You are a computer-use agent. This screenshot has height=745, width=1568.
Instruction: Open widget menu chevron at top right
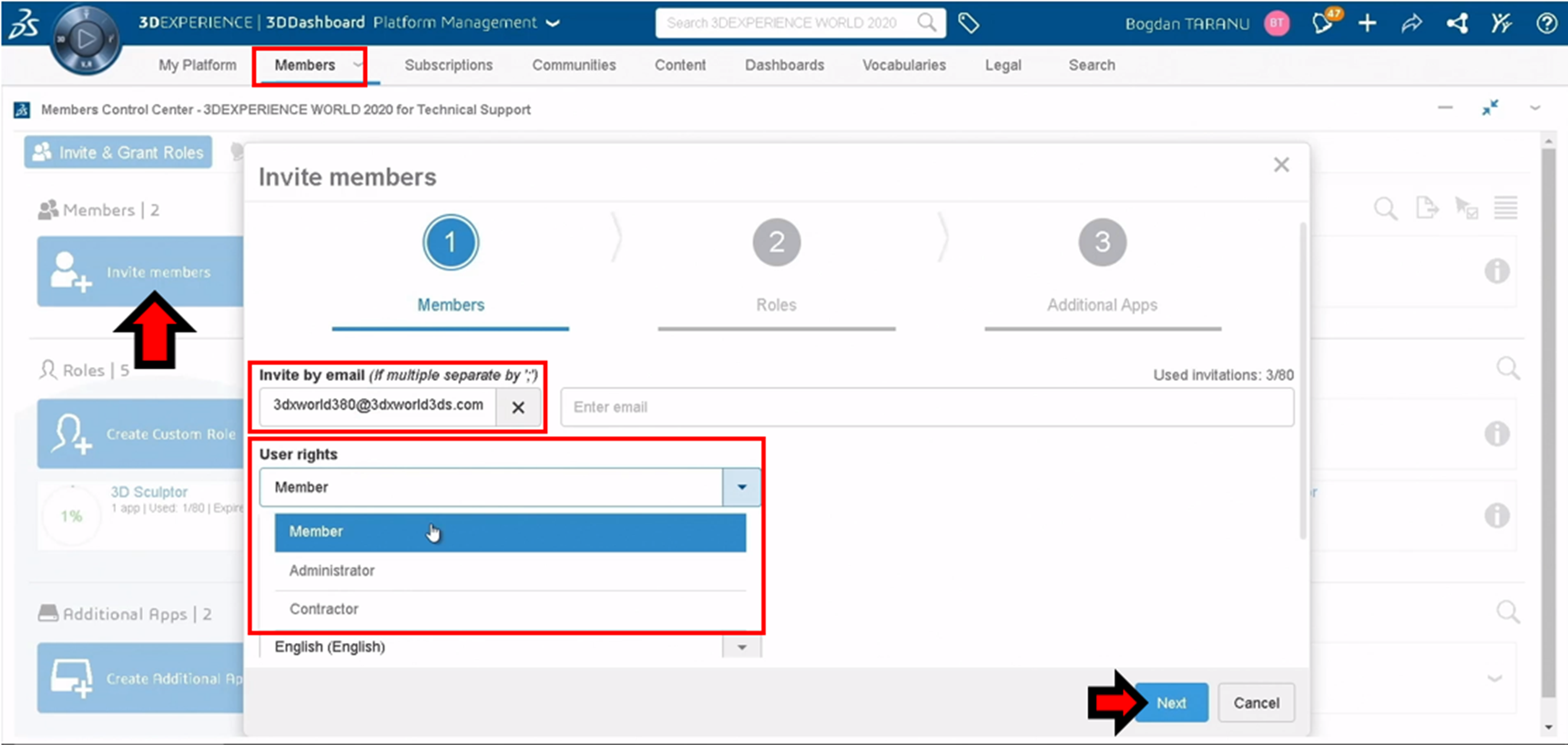1535,108
